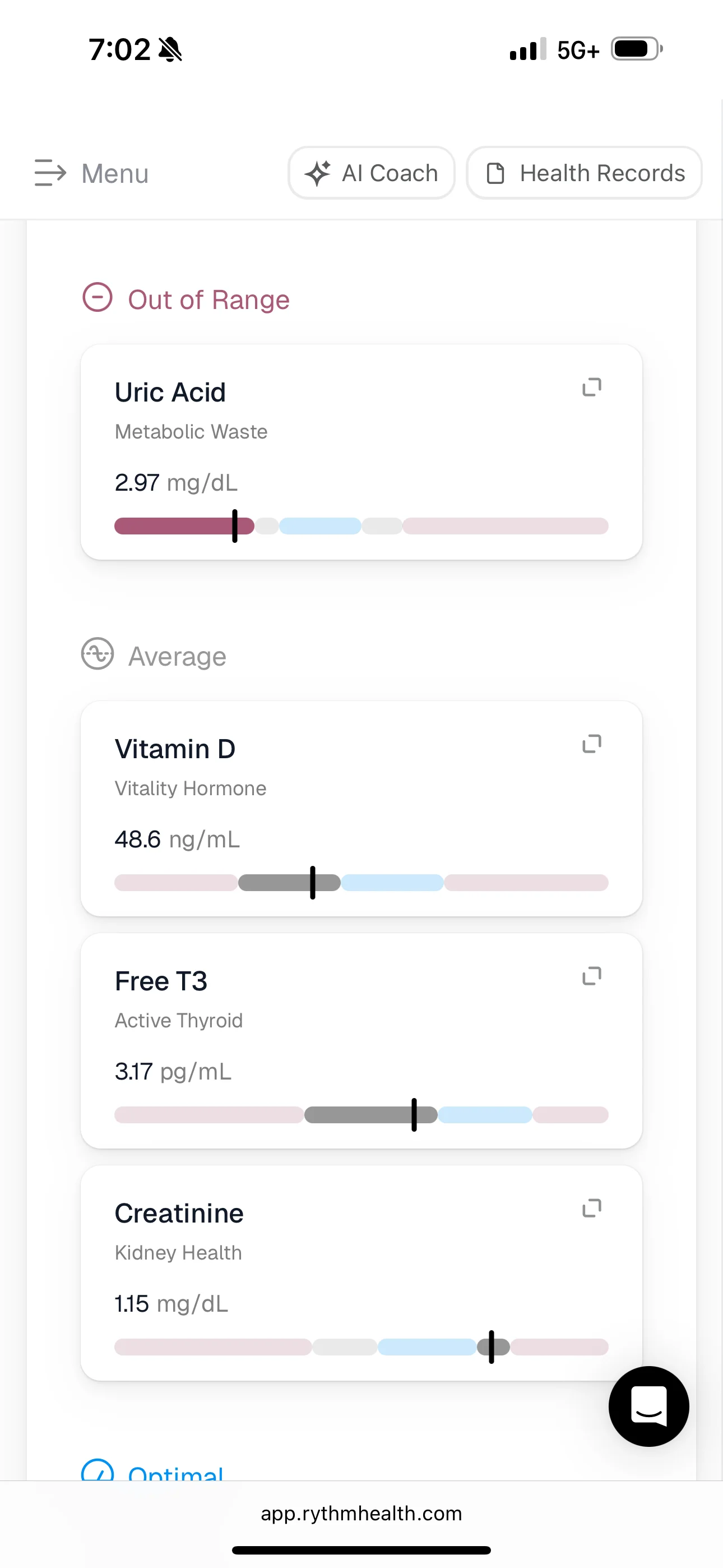
Task: Expand the Free T3 card details
Action: pyautogui.click(x=591, y=976)
